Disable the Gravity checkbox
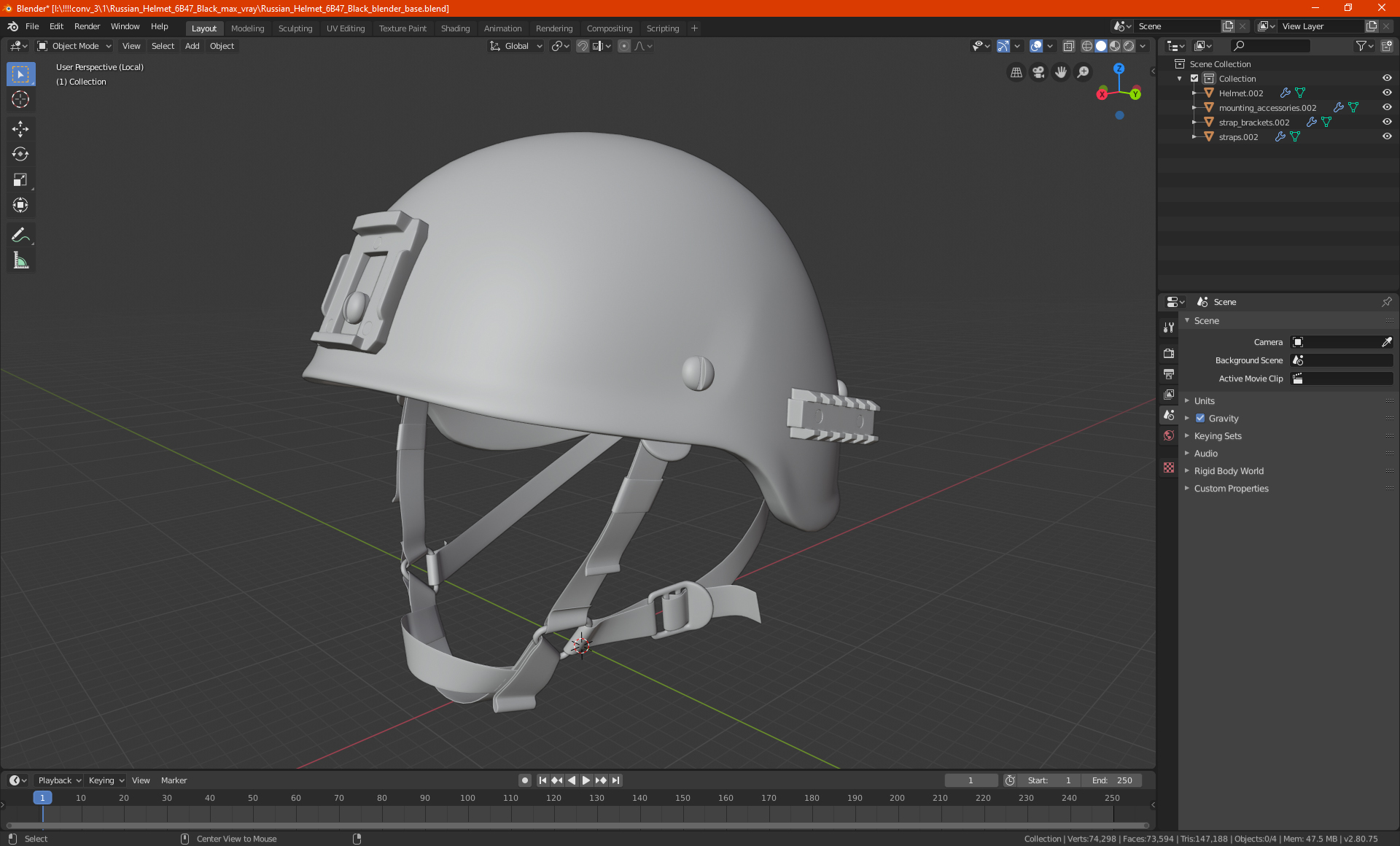 [x=1200, y=419]
